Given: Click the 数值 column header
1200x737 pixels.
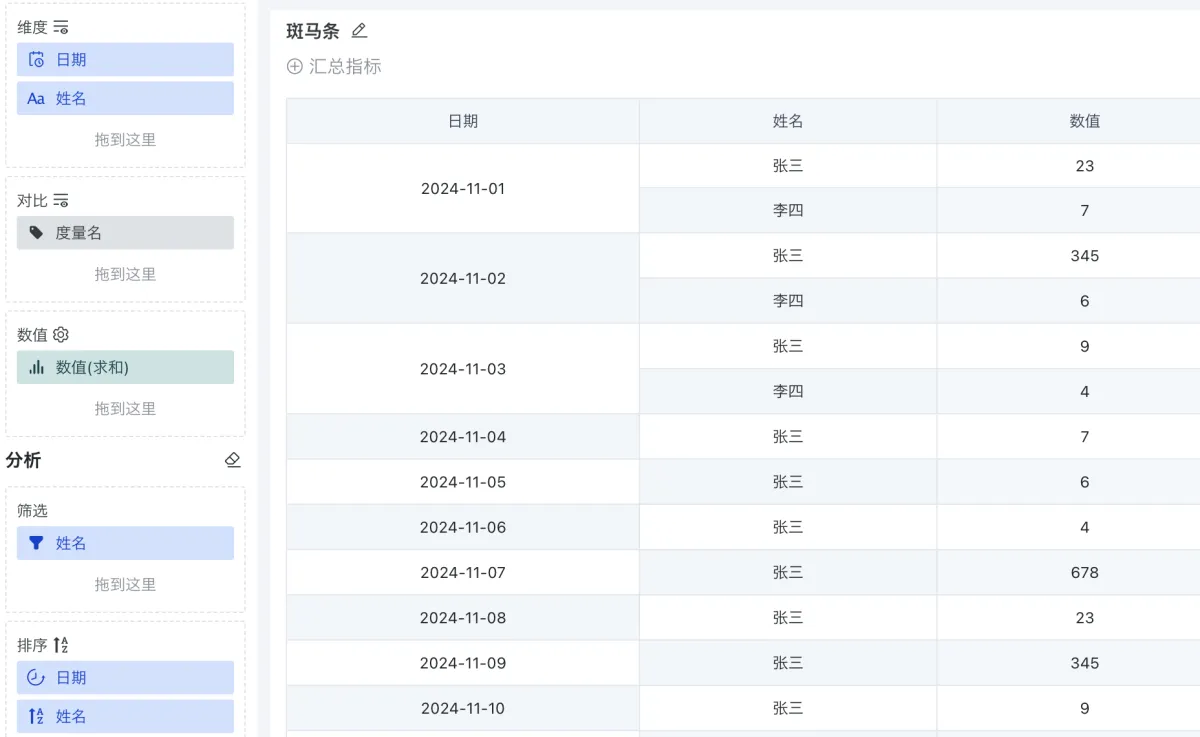Looking at the screenshot, I should [1084, 121].
